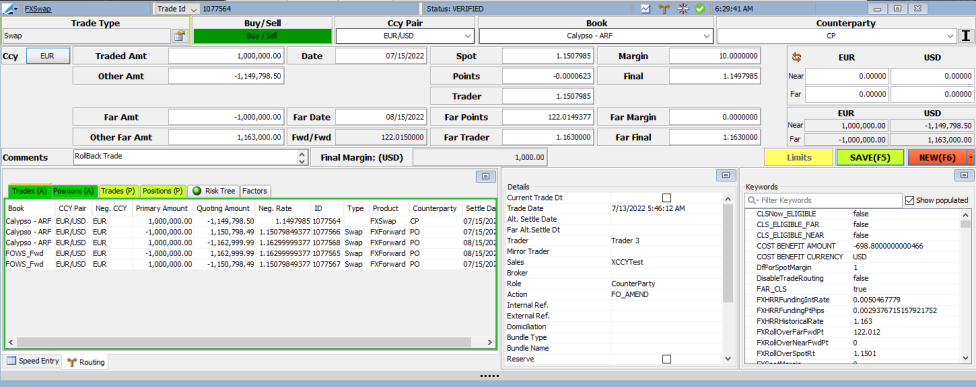Viewport: 976px width, 387px height.
Task: Click the green checkmark status icon
Action: coord(700,9)
